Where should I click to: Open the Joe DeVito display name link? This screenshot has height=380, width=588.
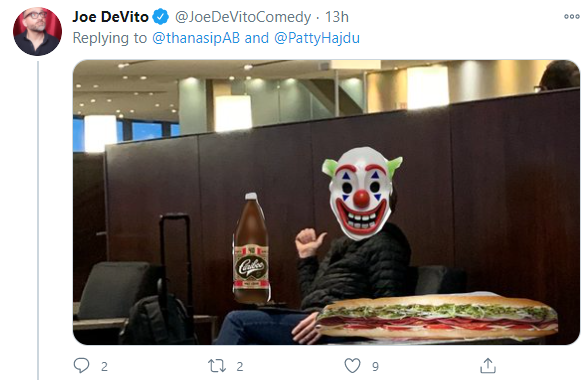tap(110, 17)
